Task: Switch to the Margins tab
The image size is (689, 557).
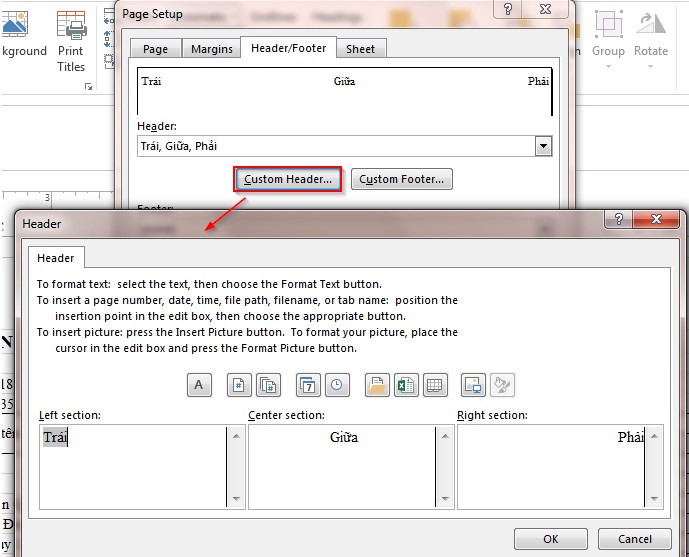Action: (212, 49)
